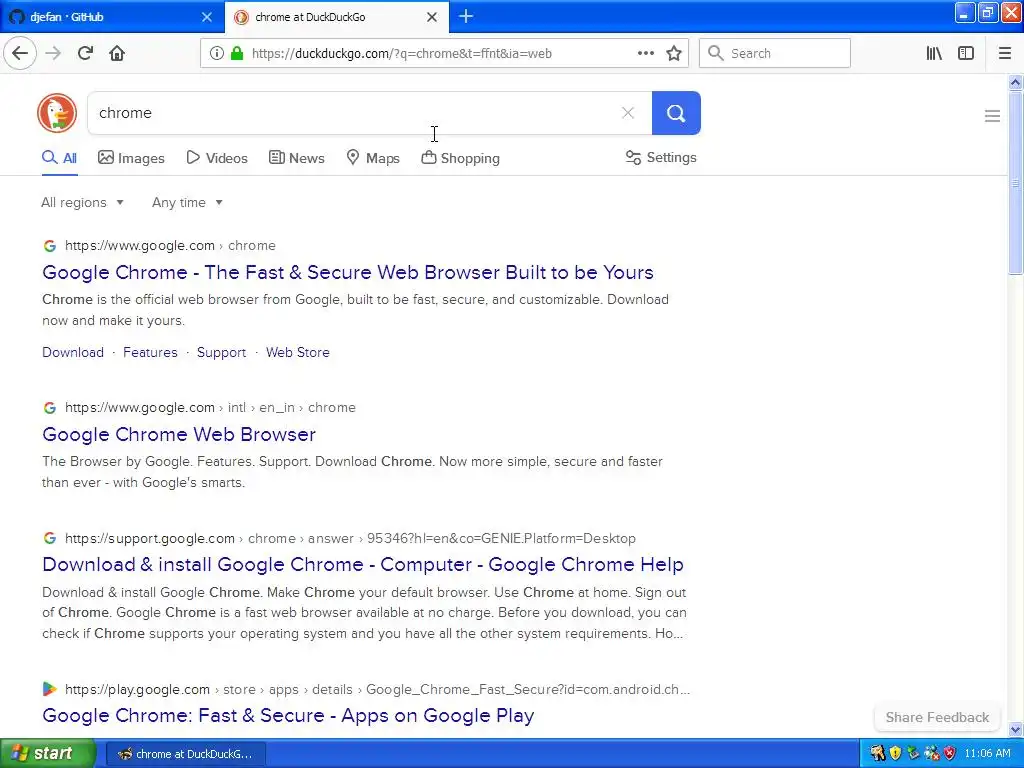Open Download & install Google Chrome result
The image size is (1024, 768).
(362, 564)
